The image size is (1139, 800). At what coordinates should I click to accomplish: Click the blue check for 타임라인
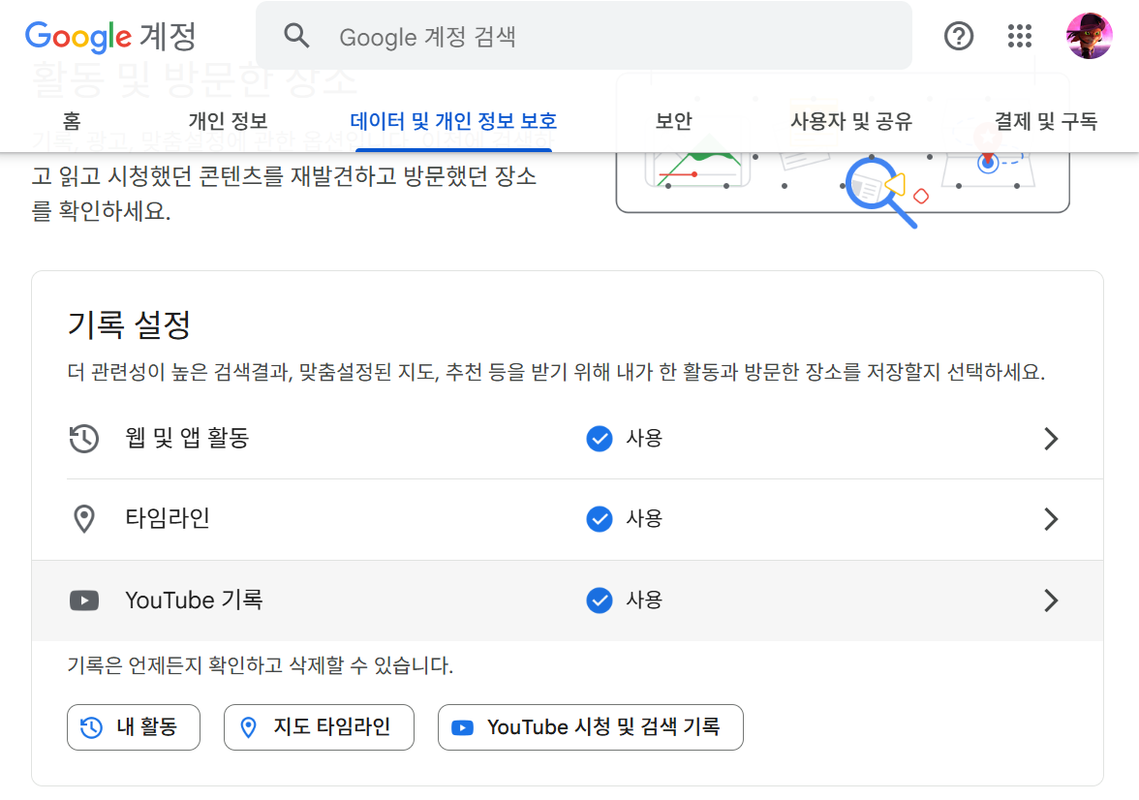coord(599,519)
